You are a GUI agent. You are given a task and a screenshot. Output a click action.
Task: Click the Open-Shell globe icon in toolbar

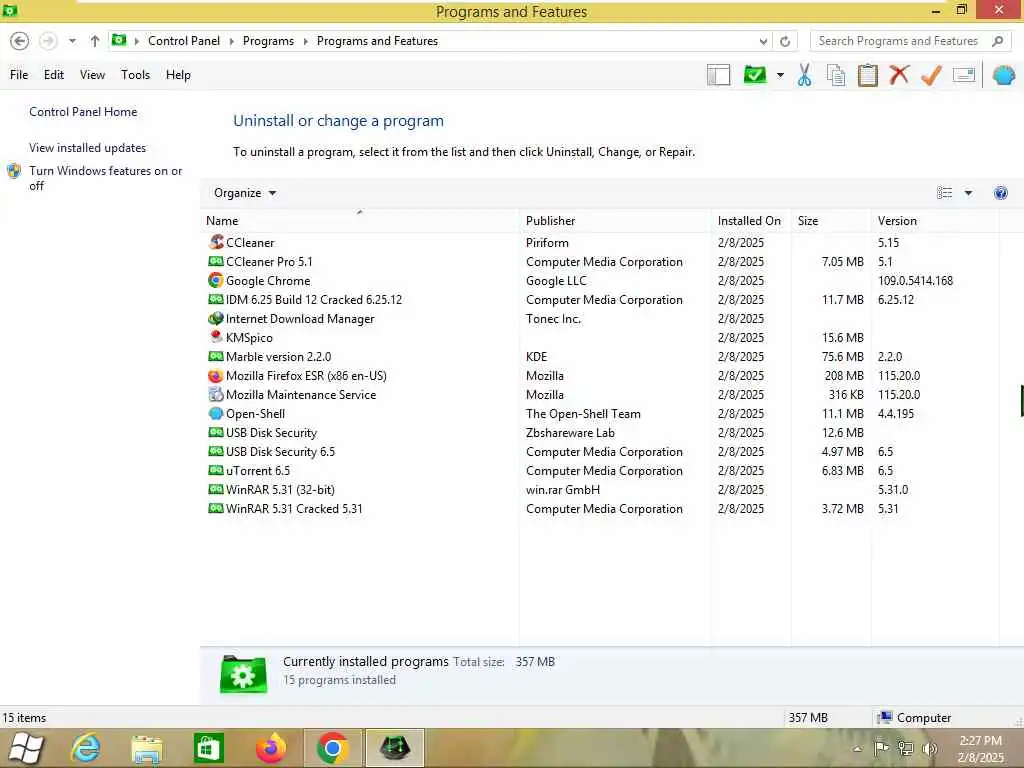pos(1004,75)
